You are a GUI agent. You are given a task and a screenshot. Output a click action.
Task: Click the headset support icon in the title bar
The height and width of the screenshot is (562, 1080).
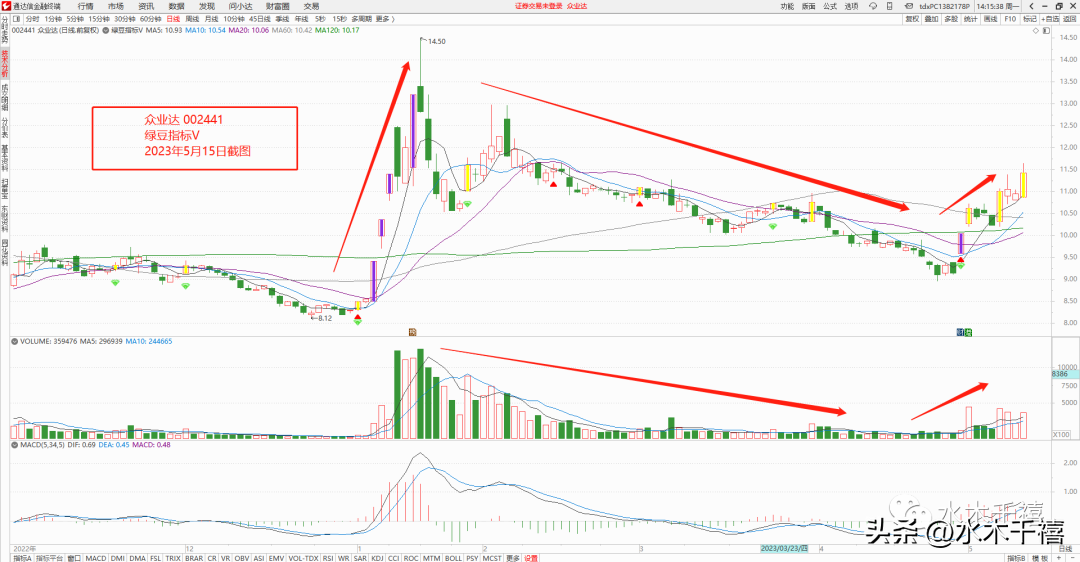(x=873, y=6)
